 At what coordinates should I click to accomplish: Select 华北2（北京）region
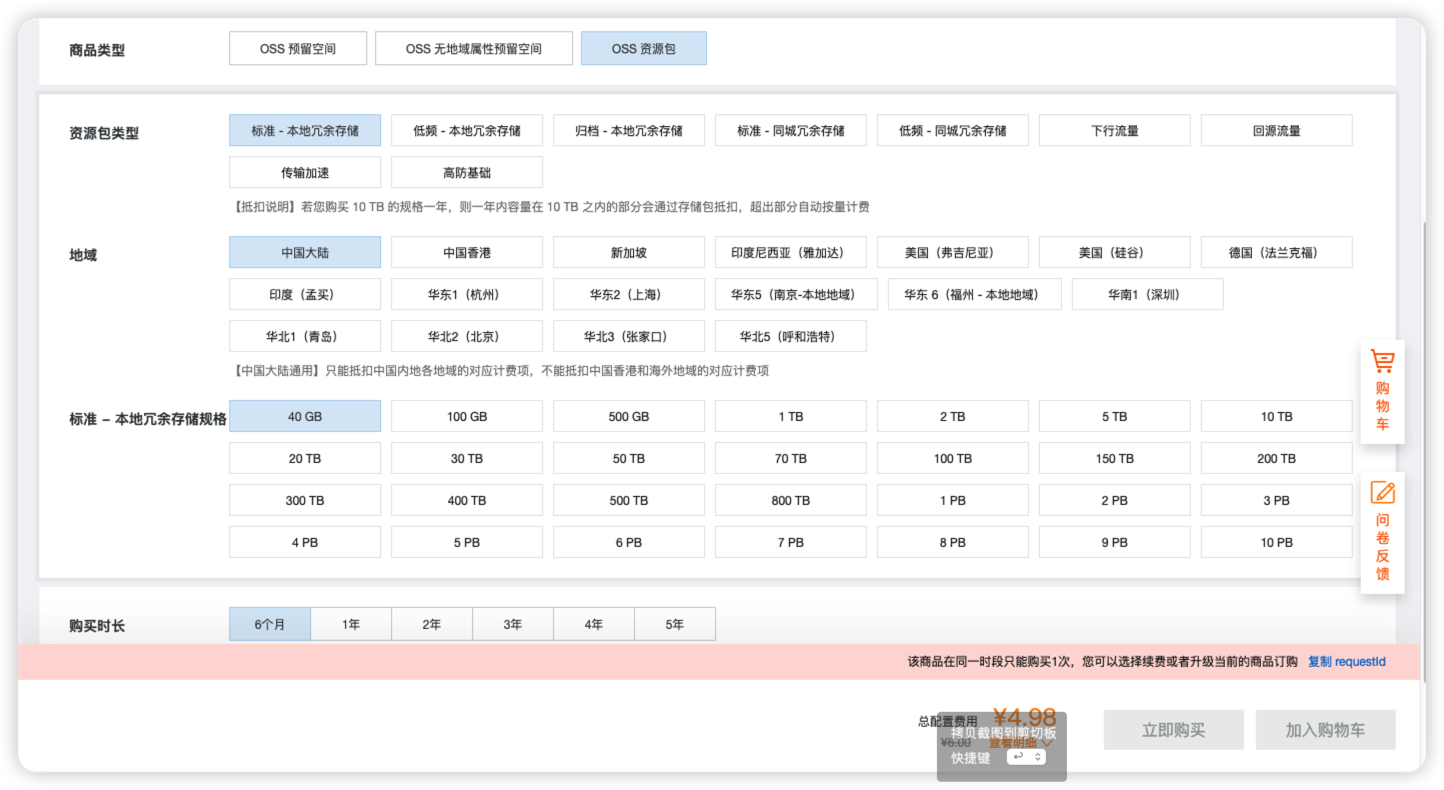[467, 336]
